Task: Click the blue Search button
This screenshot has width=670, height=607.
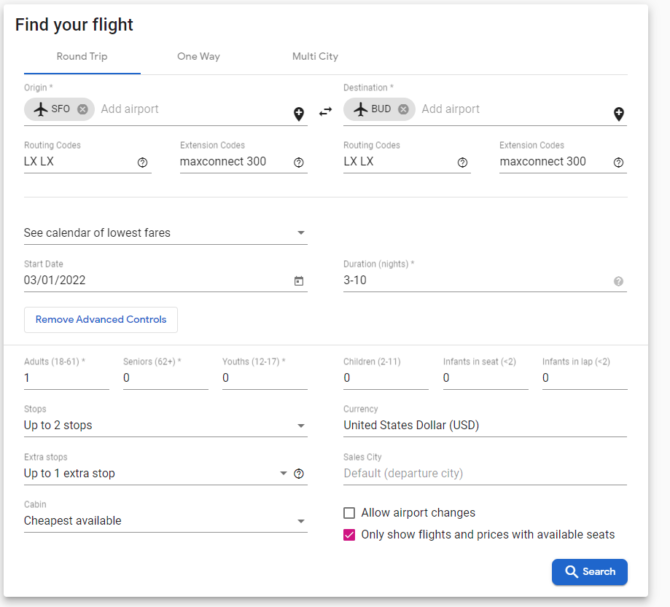Action: coord(589,572)
